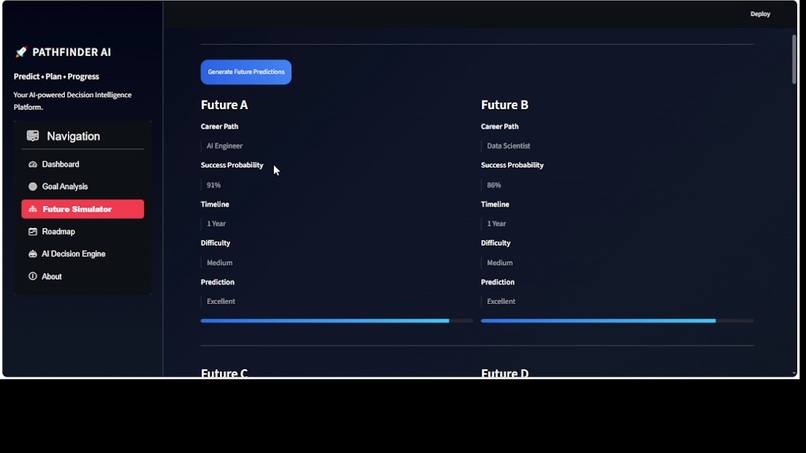Click the Future C heading

point(224,373)
